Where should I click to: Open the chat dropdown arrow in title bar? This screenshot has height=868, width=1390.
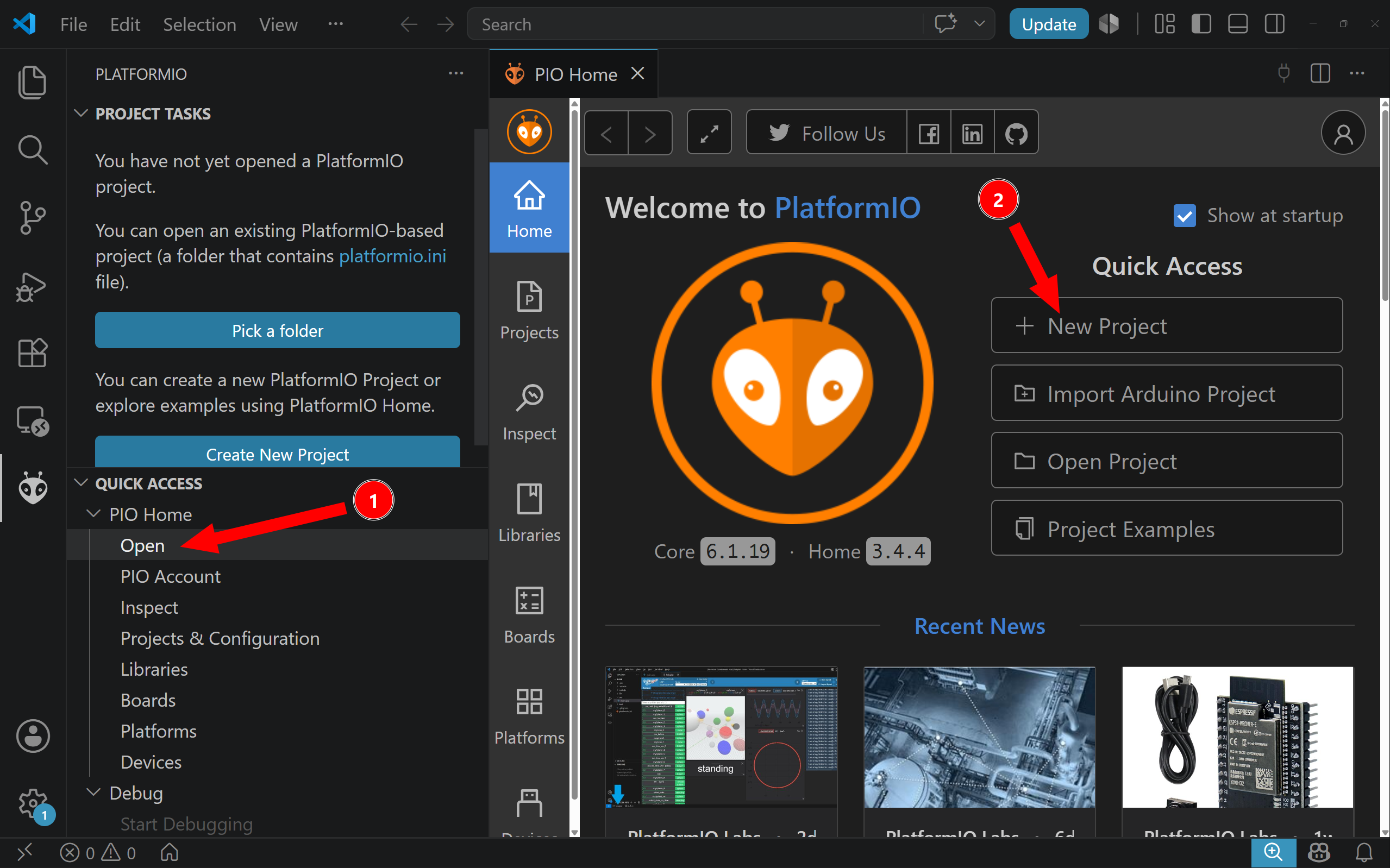click(980, 24)
